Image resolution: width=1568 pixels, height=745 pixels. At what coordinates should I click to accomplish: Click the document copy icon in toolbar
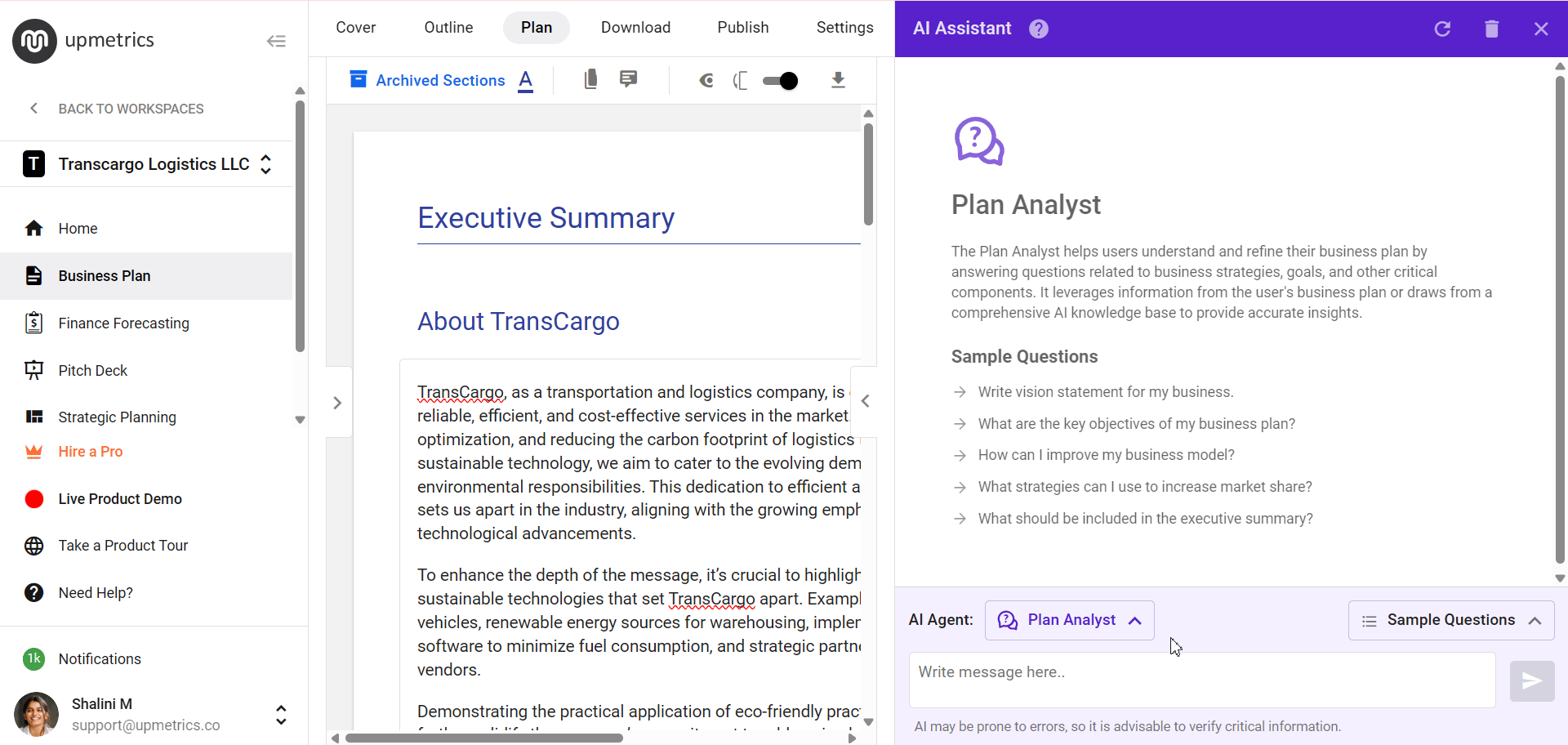pyautogui.click(x=590, y=79)
